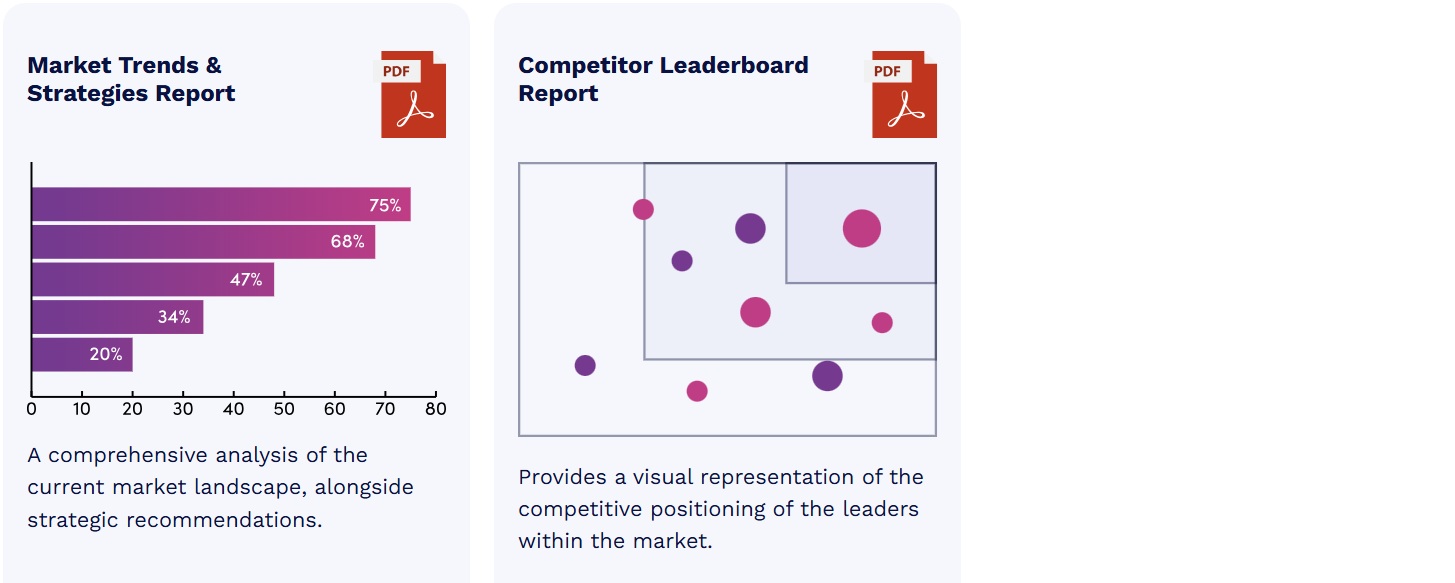
Task: Select the small pink bubble on the inner box edge
Action: pyautogui.click(x=643, y=209)
